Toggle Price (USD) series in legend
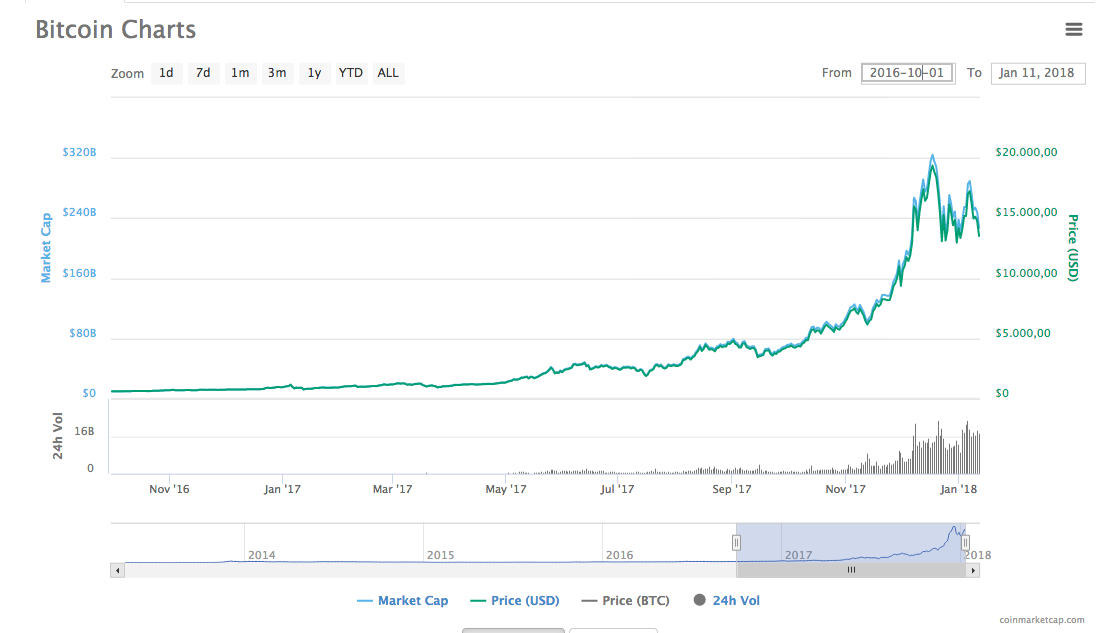 click(x=515, y=601)
